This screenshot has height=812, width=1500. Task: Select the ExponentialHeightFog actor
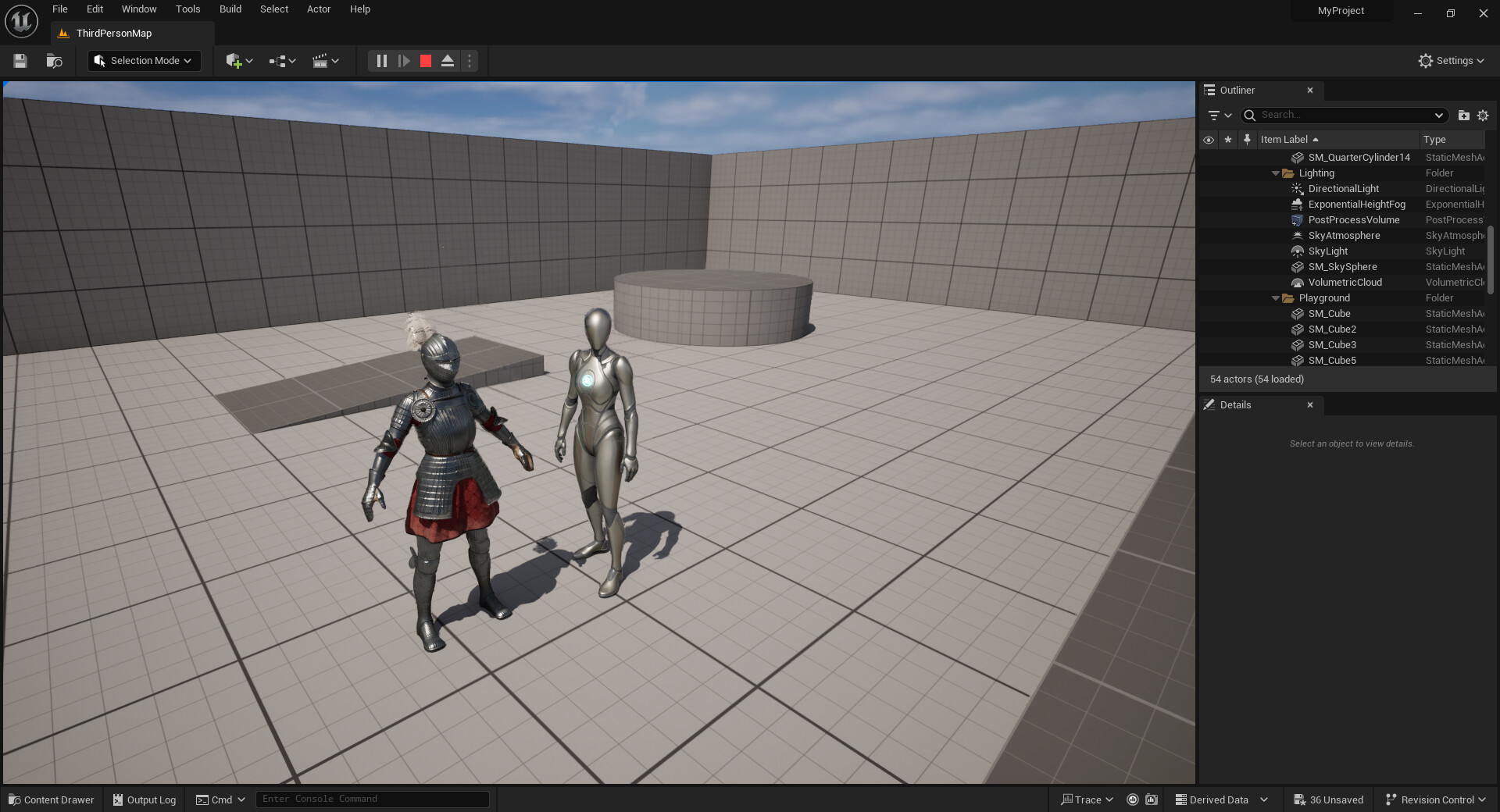click(1342, 205)
